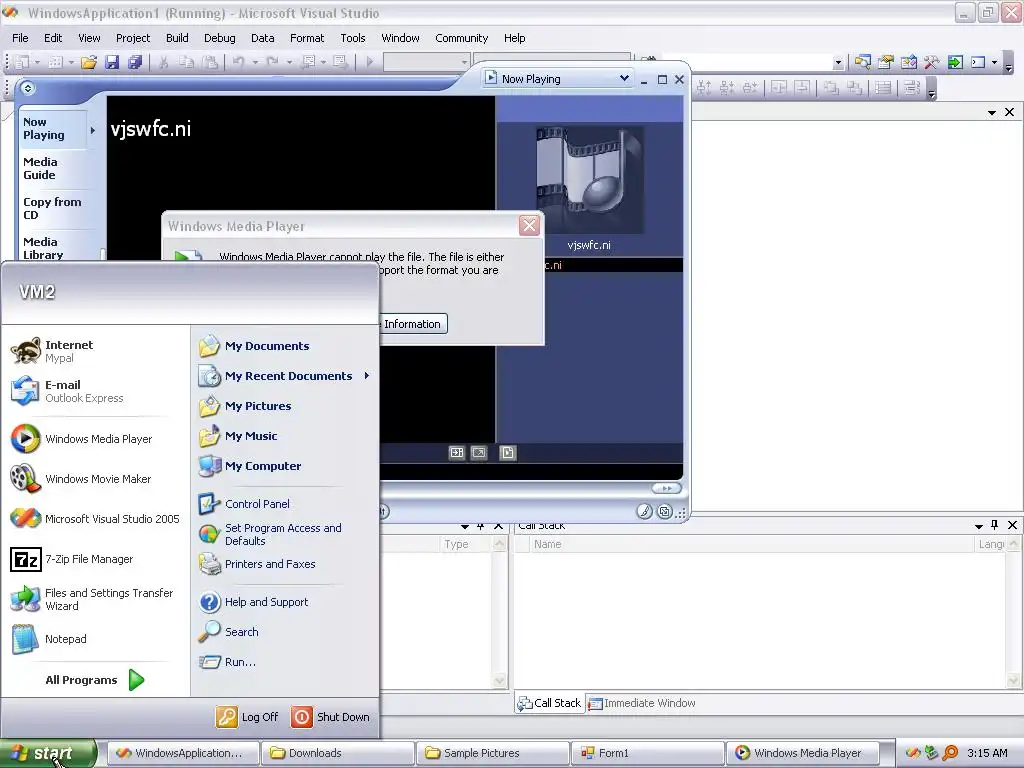Image resolution: width=1024 pixels, height=768 pixels.
Task: Expand Find combo box dropdown arrow
Action: pyautogui.click(x=838, y=63)
